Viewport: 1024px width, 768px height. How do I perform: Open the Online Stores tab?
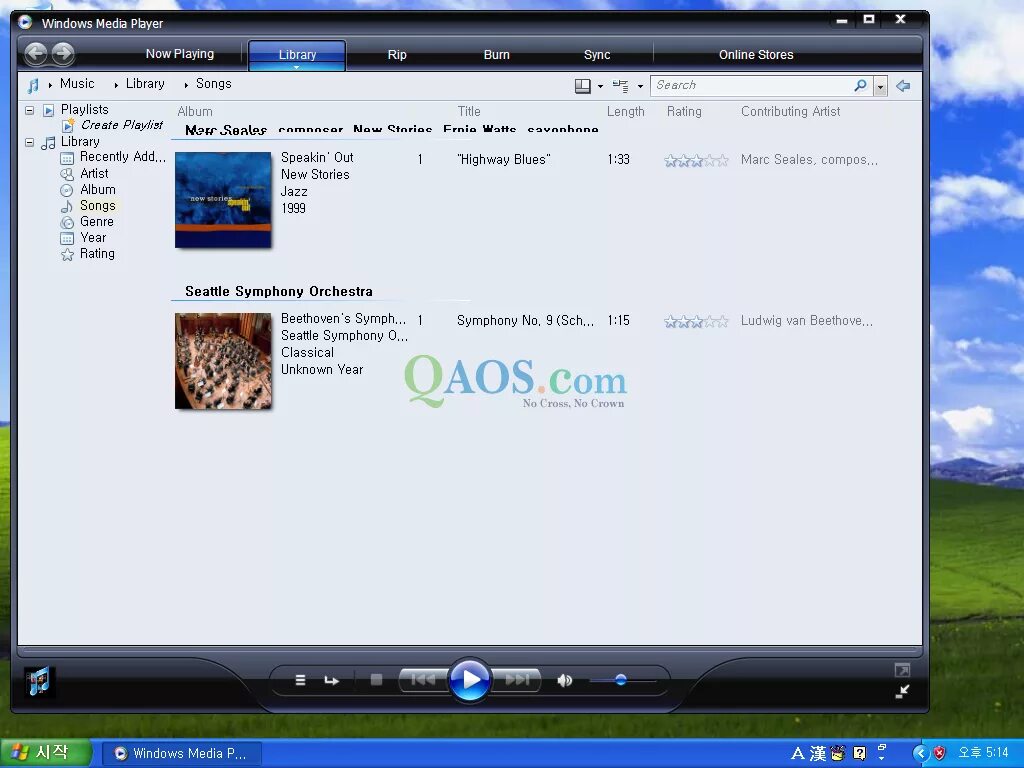tap(756, 55)
